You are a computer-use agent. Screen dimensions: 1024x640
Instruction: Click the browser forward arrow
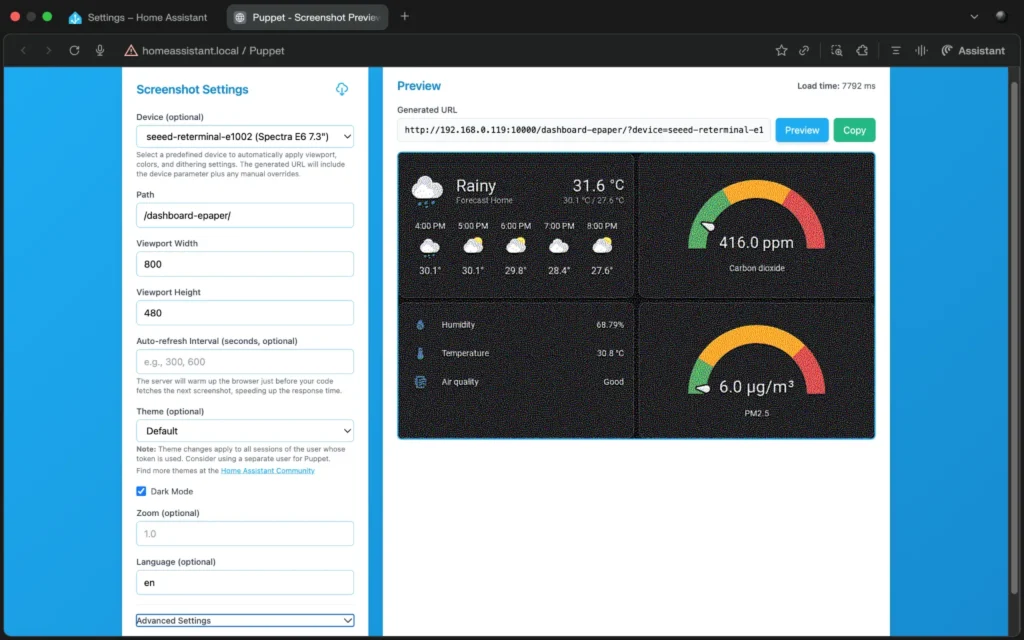tap(48, 50)
